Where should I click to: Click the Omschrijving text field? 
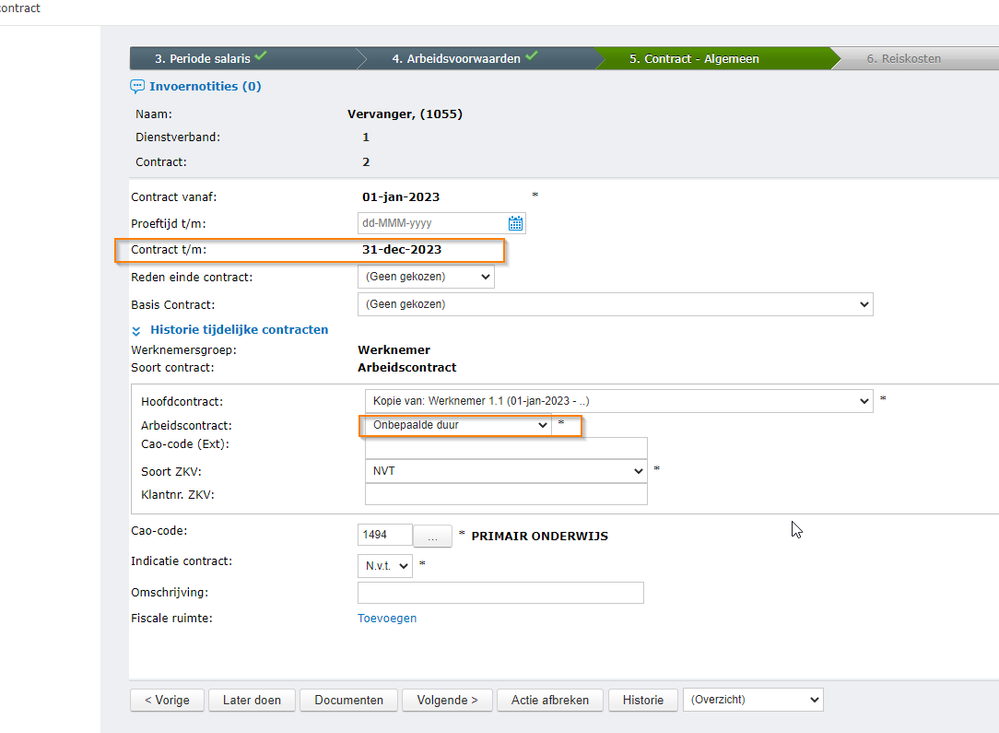[500, 593]
